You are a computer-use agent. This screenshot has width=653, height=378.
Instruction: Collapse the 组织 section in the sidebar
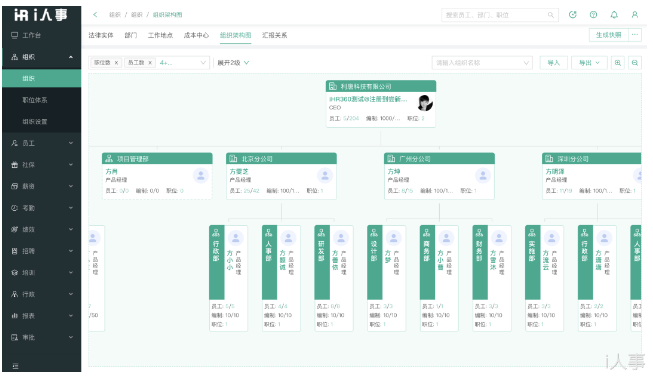(71, 57)
